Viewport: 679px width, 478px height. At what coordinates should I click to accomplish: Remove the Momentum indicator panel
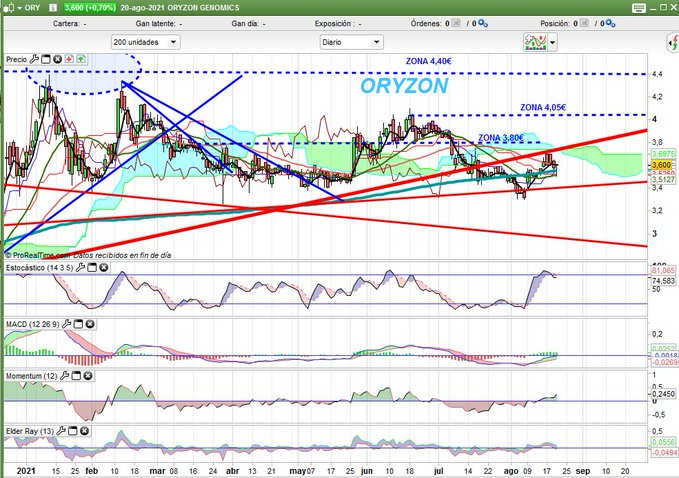pos(87,376)
